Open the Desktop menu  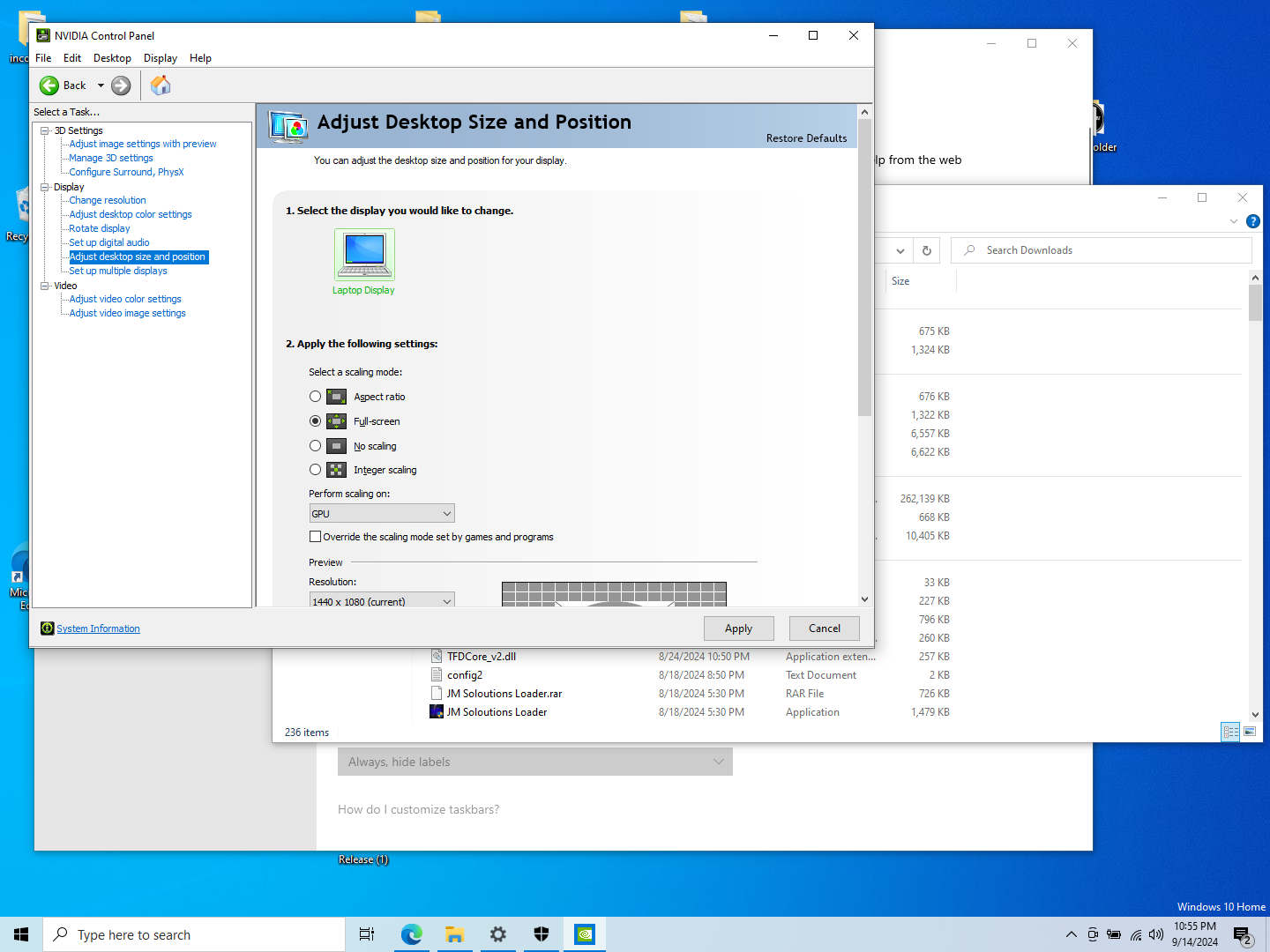point(112,58)
